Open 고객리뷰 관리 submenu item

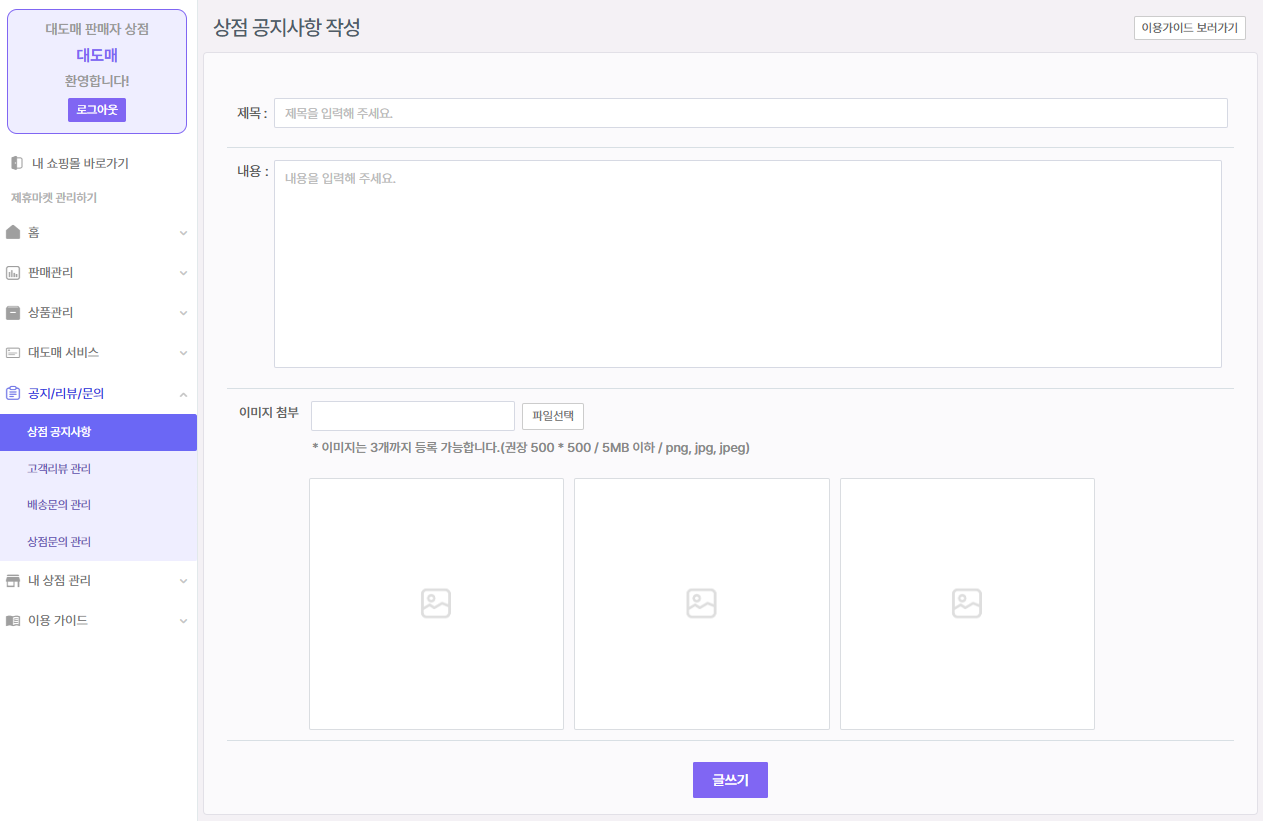pos(59,469)
